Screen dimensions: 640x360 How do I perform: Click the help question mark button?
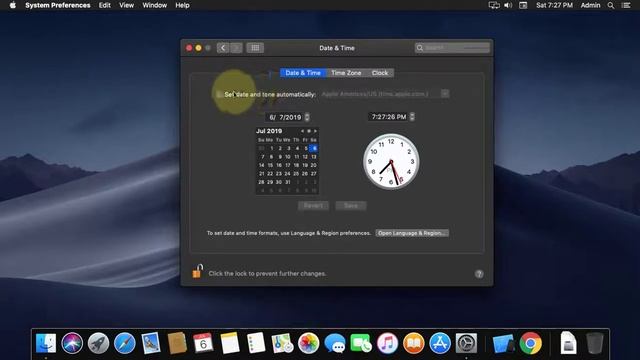[x=479, y=274]
